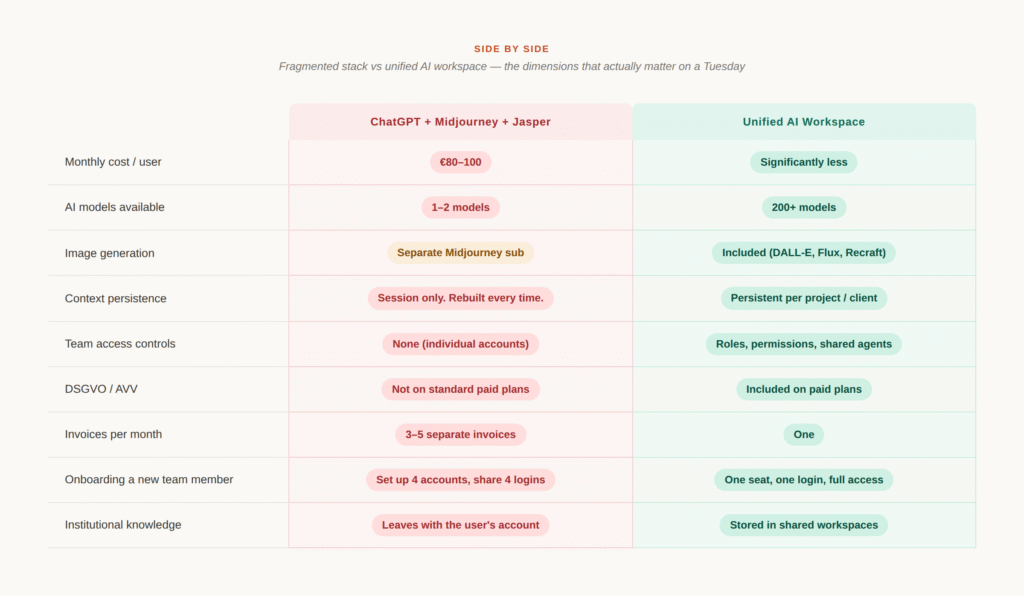Screen dimensions: 1024x596
Task: Click the "3–5 separate invoices" pill
Action: [460, 434]
